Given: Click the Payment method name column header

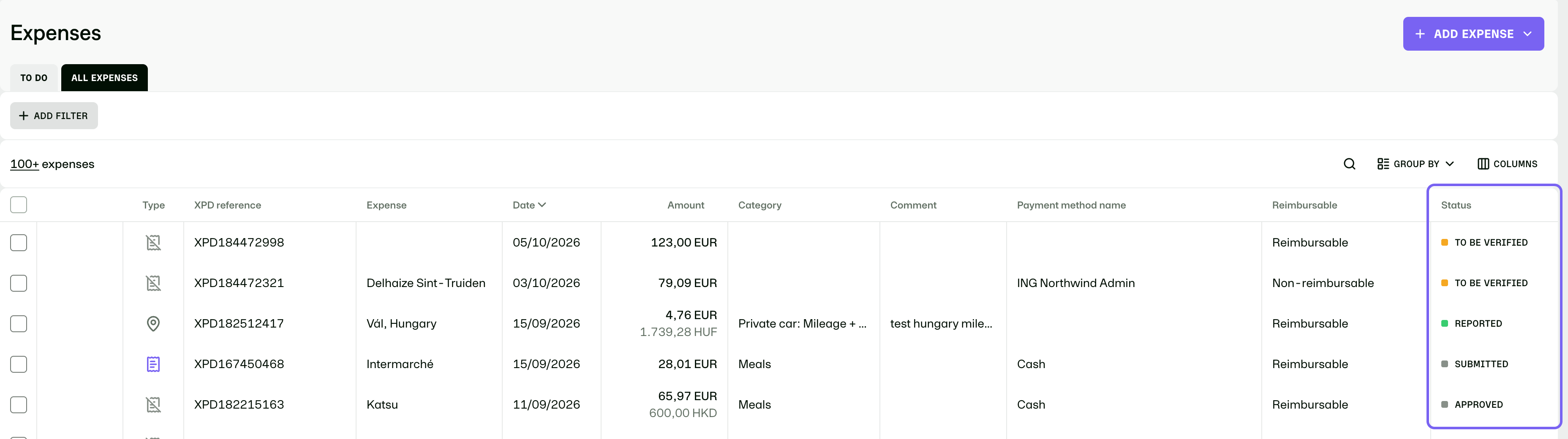Looking at the screenshot, I should tap(1071, 206).
